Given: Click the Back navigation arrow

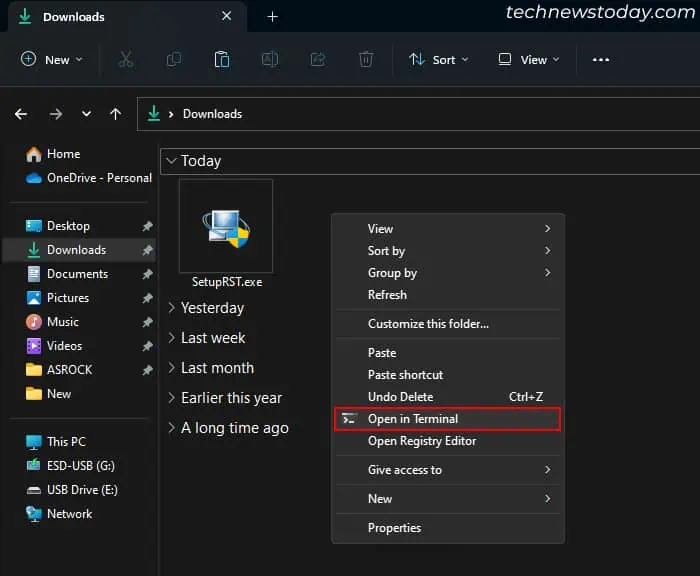Looking at the screenshot, I should coord(21,114).
